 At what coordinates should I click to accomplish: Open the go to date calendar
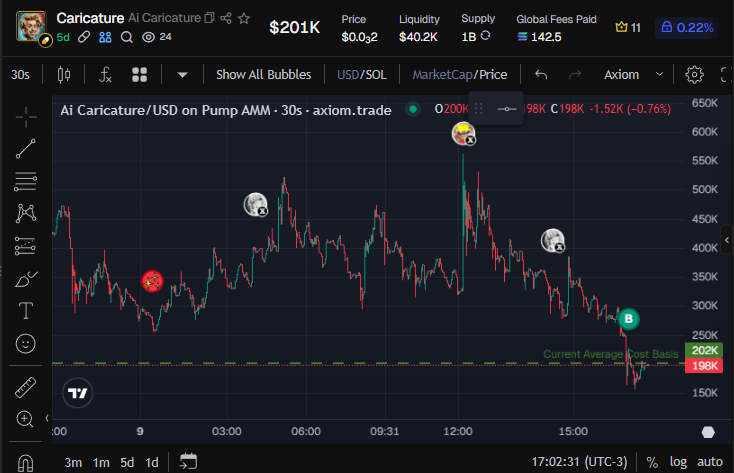coord(188,462)
